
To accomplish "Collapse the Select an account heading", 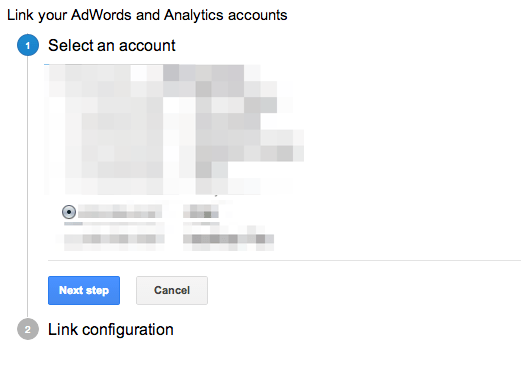I will [112, 45].
